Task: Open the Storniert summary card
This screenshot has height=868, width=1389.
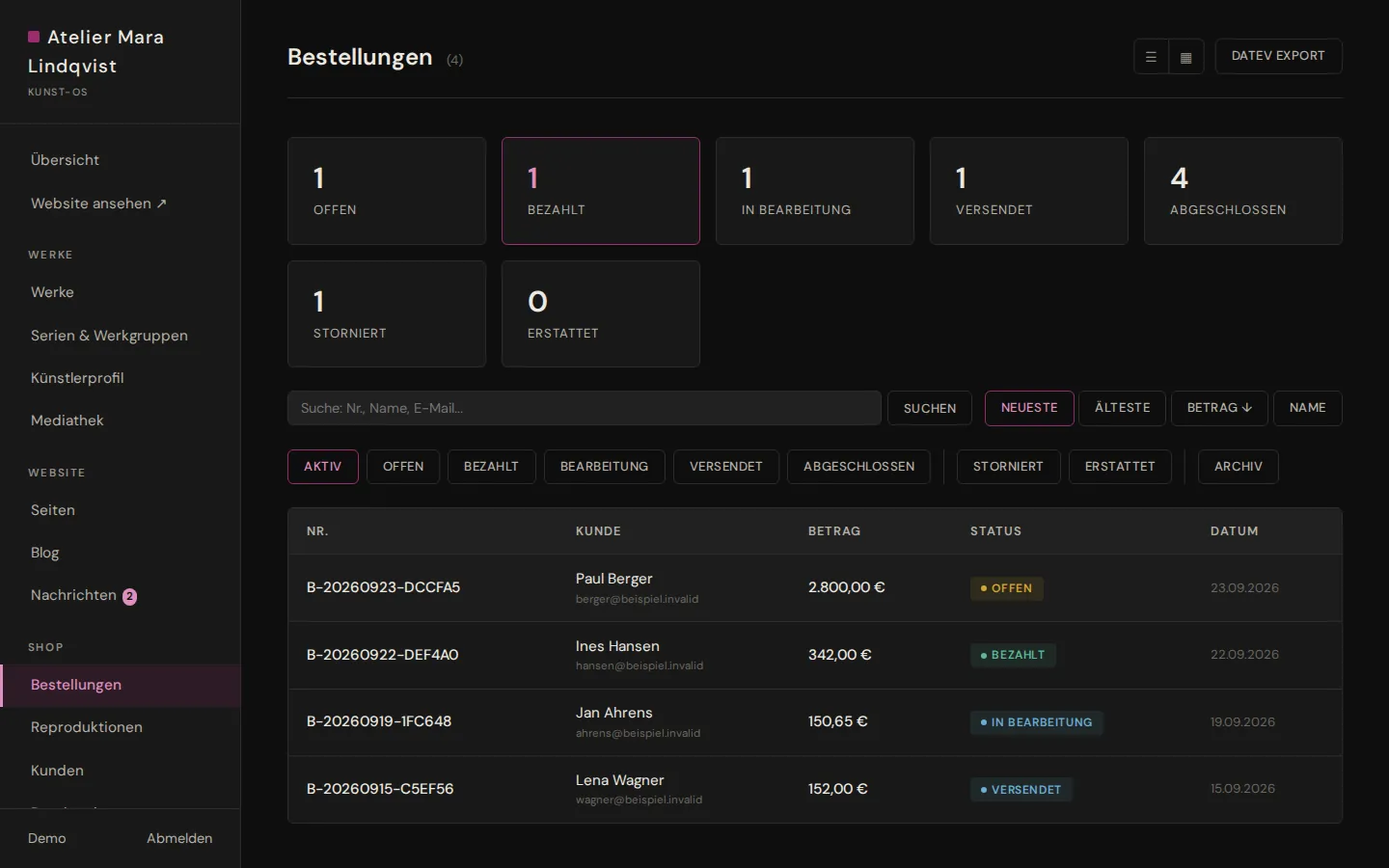Action: tap(387, 313)
